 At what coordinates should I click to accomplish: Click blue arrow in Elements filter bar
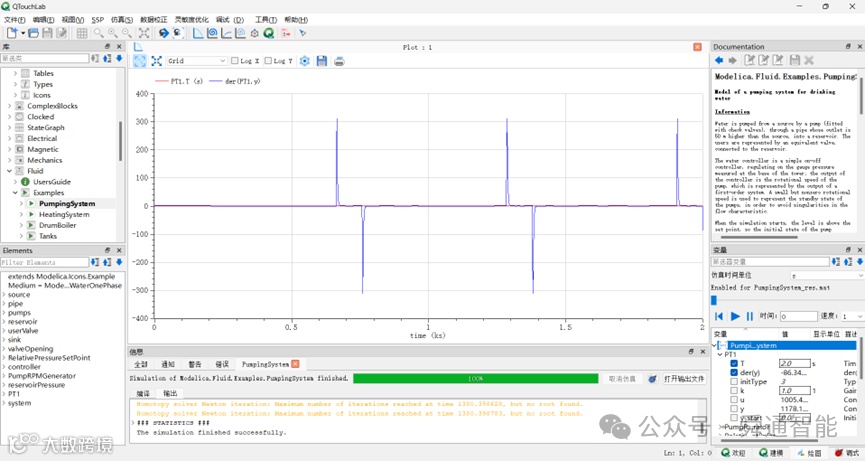tap(119, 262)
